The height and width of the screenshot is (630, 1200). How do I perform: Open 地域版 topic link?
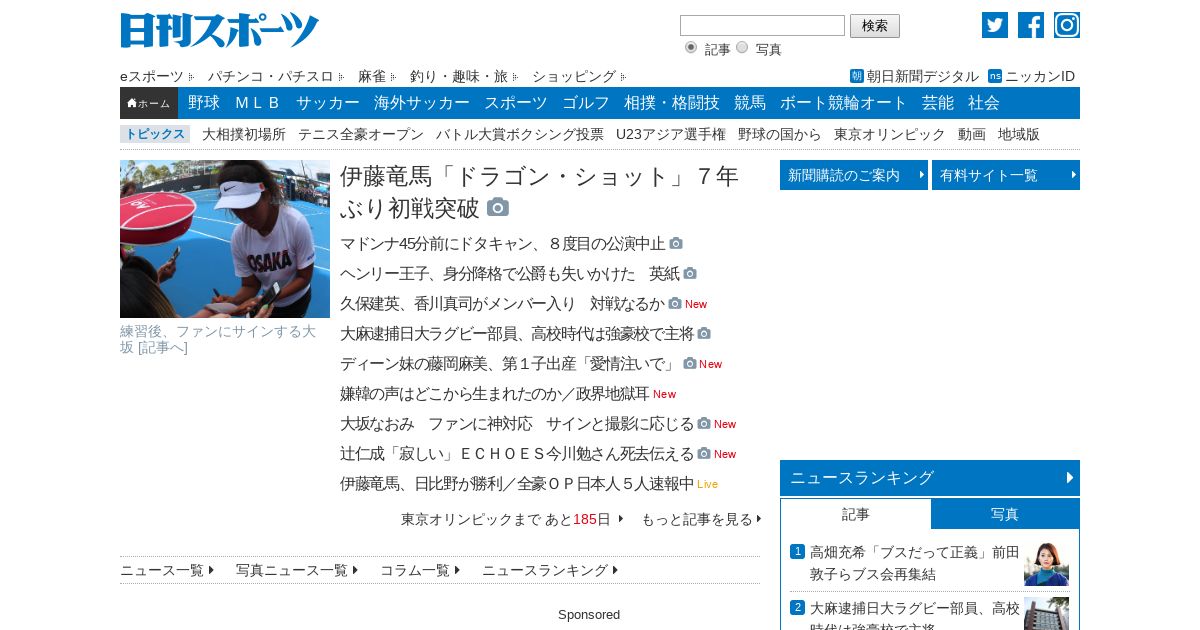(1019, 134)
